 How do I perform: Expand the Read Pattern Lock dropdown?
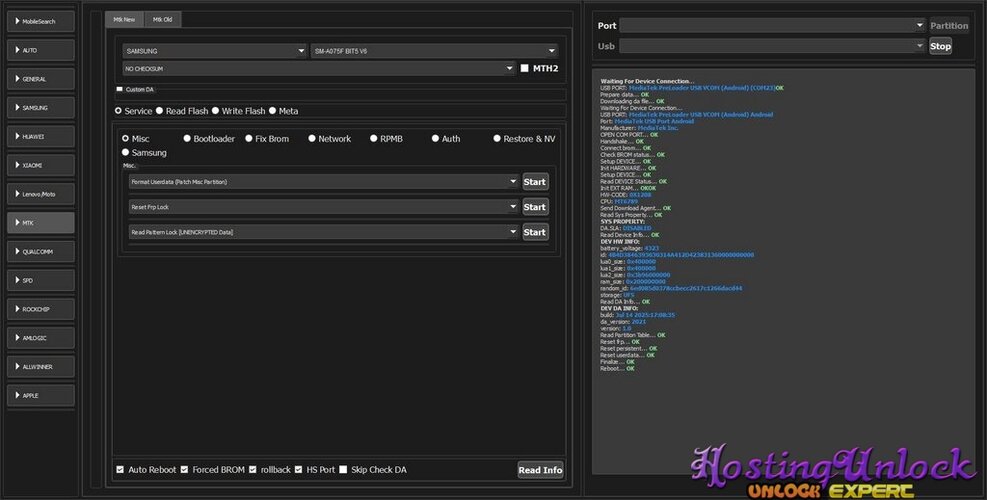[x=324, y=232]
